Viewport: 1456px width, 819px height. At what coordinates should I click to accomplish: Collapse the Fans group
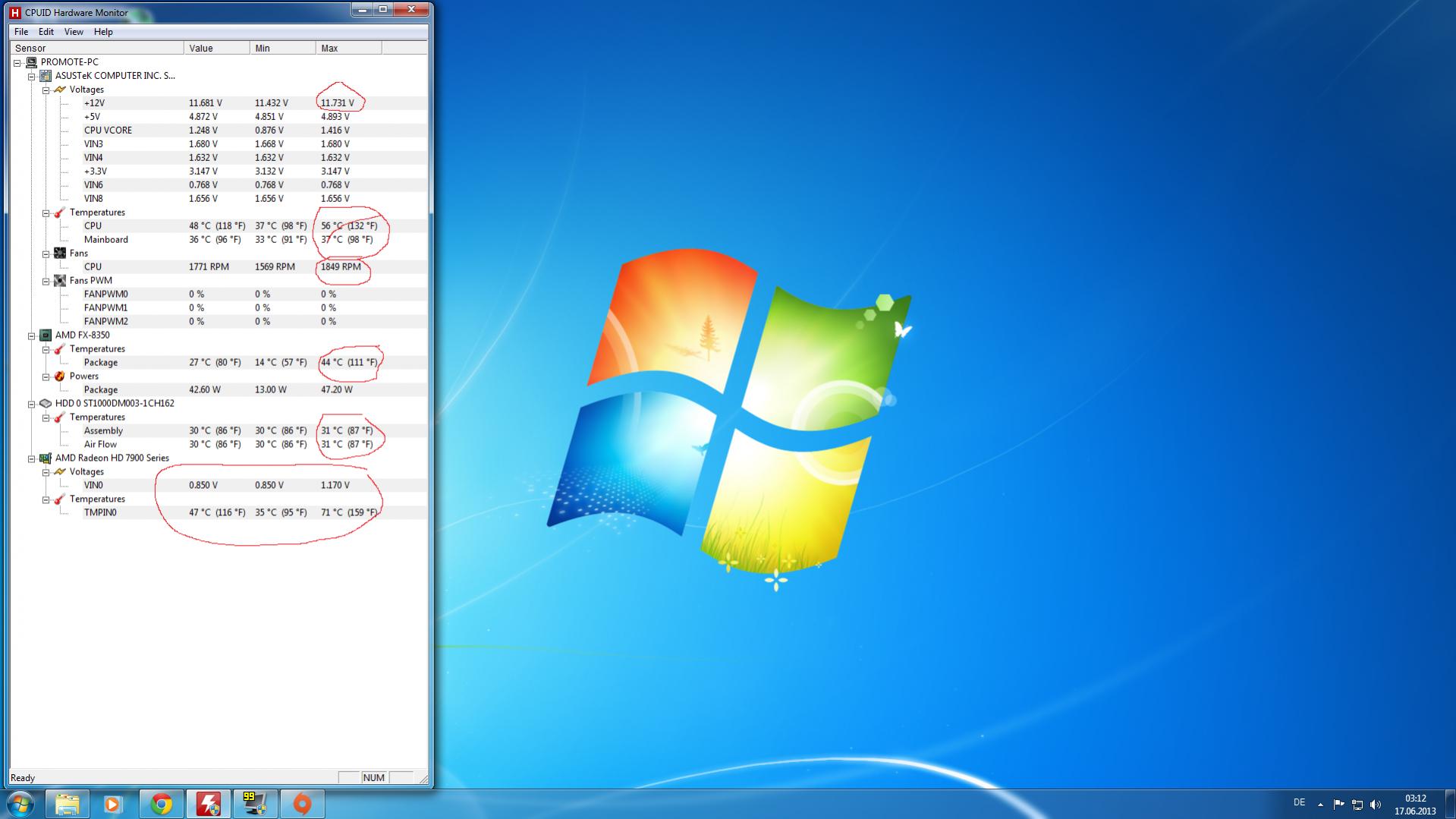46,254
